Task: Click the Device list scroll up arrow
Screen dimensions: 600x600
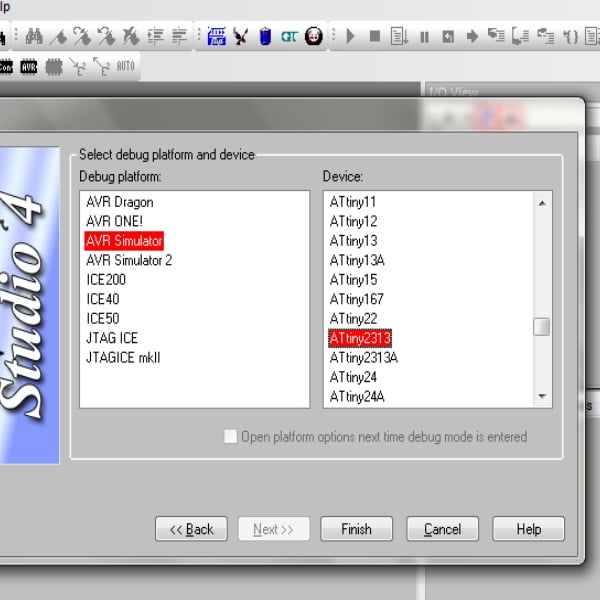Action: (542, 203)
